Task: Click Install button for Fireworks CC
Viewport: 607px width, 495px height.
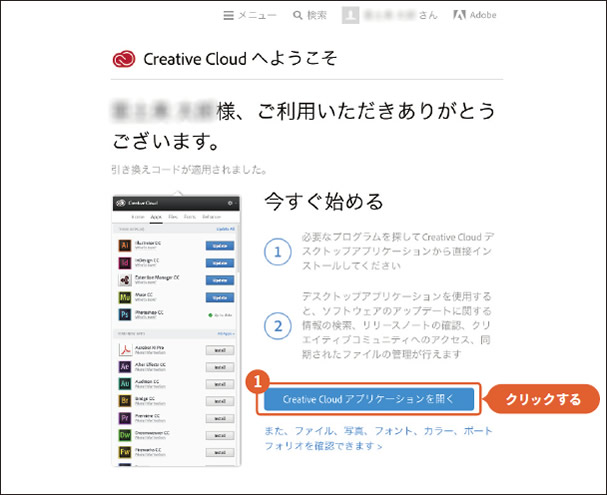Action: pyautogui.click(x=219, y=452)
